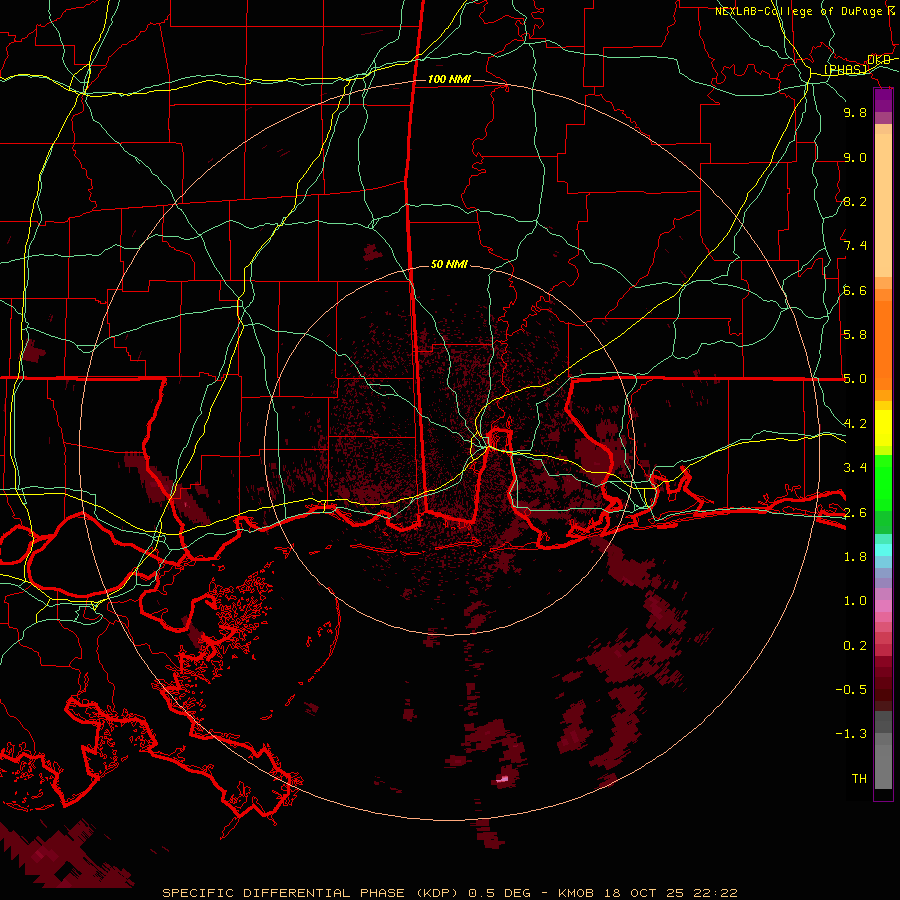The width and height of the screenshot is (900, 900).
Task: Click the 4.2 scale value
Action: (x=855, y=424)
